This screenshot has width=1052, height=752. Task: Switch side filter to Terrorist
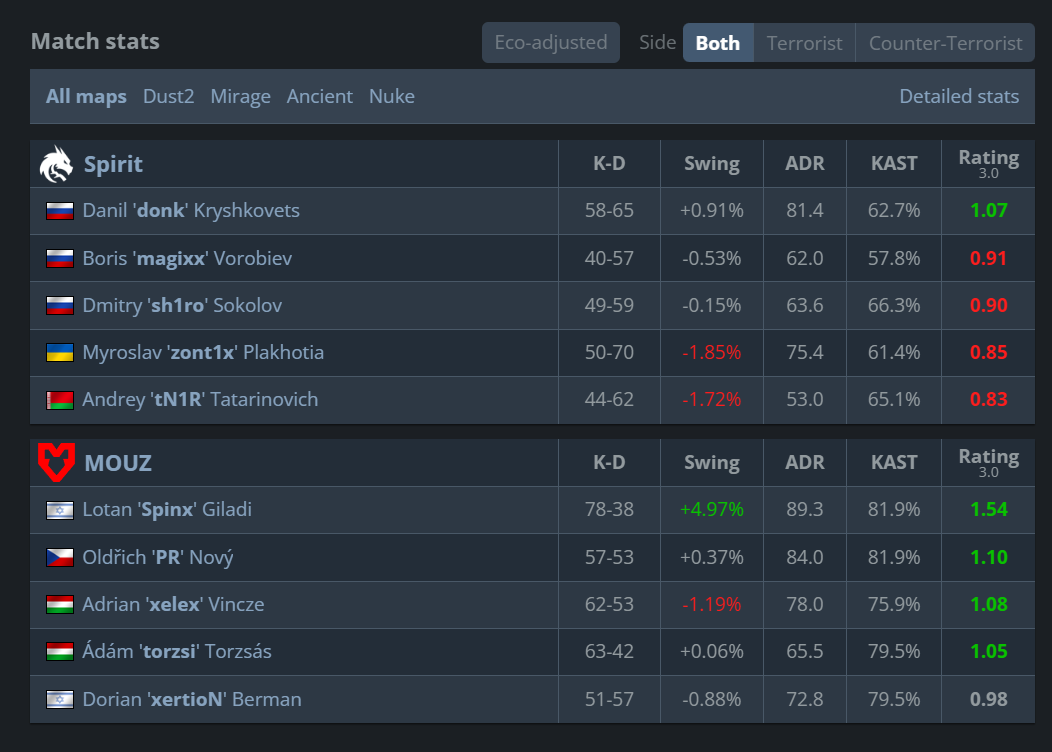(804, 43)
